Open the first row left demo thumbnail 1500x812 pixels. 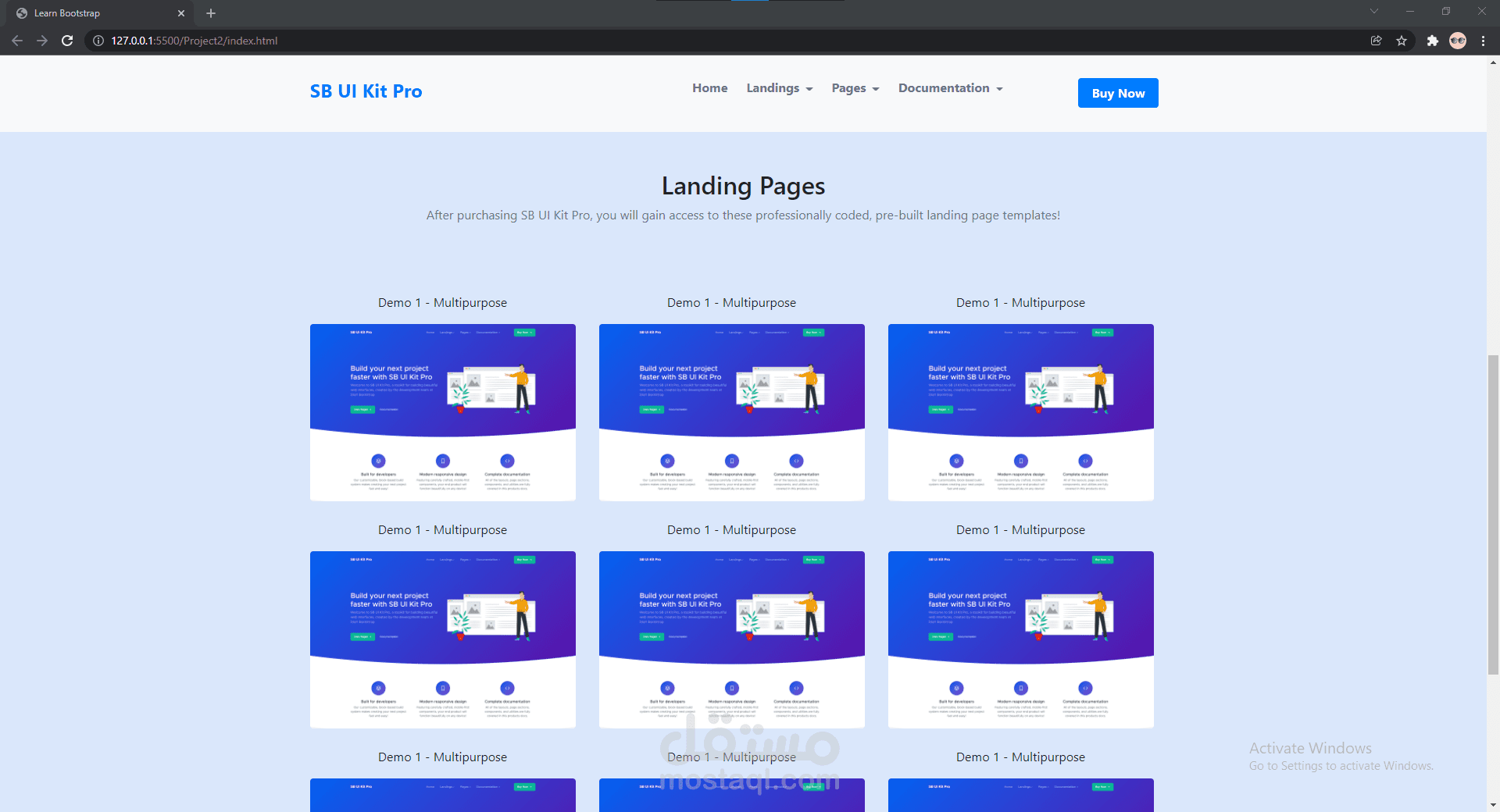(x=443, y=412)
